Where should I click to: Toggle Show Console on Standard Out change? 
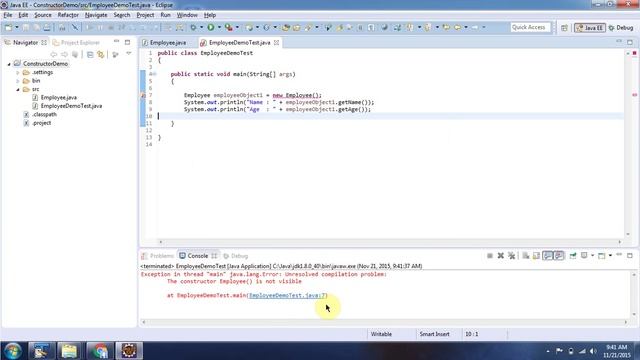pos(548,256)
